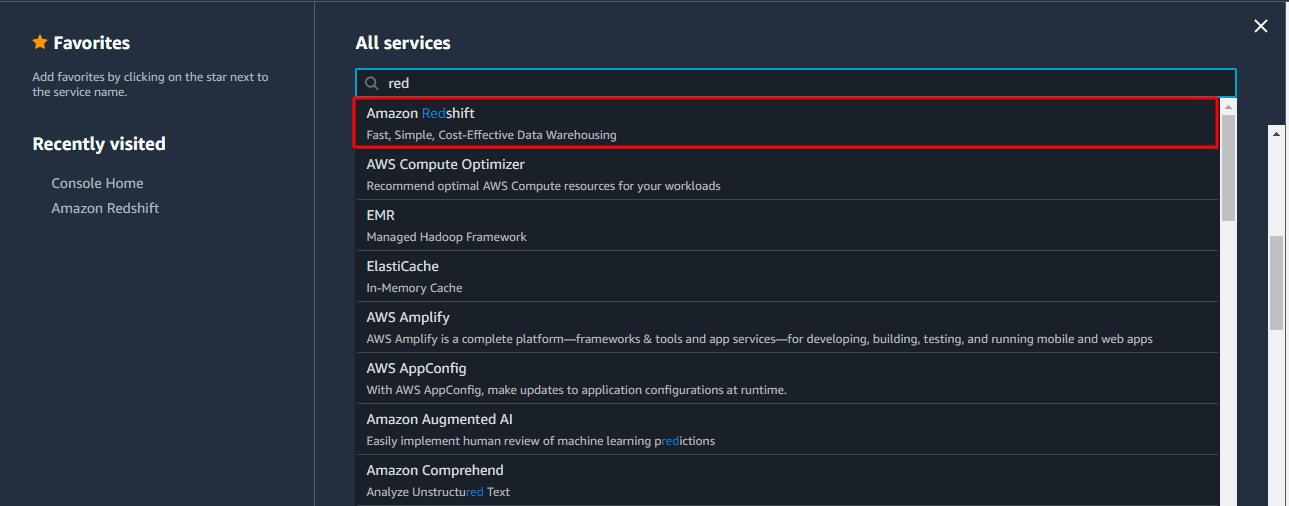Open ElastiCache from the results list
1289x506 pixels.
pos(787,276)
